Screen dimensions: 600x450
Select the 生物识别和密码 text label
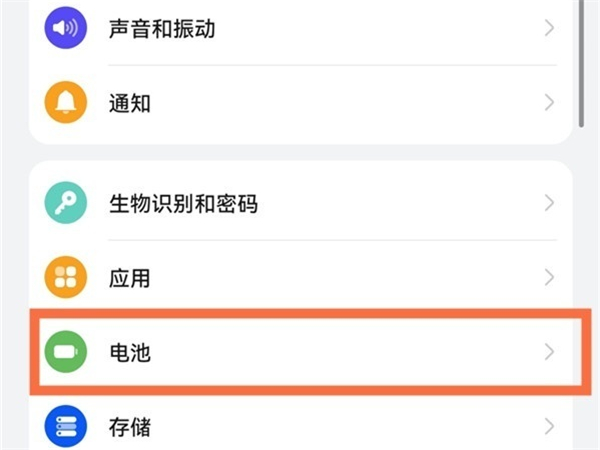pyautogui.click(x=183, y=204)
